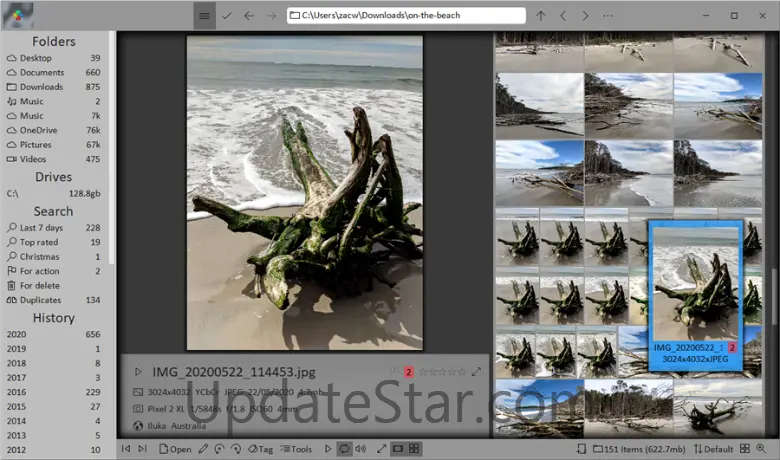Open the Tag menu
This screenshot has width=780, height=460.
260,449
